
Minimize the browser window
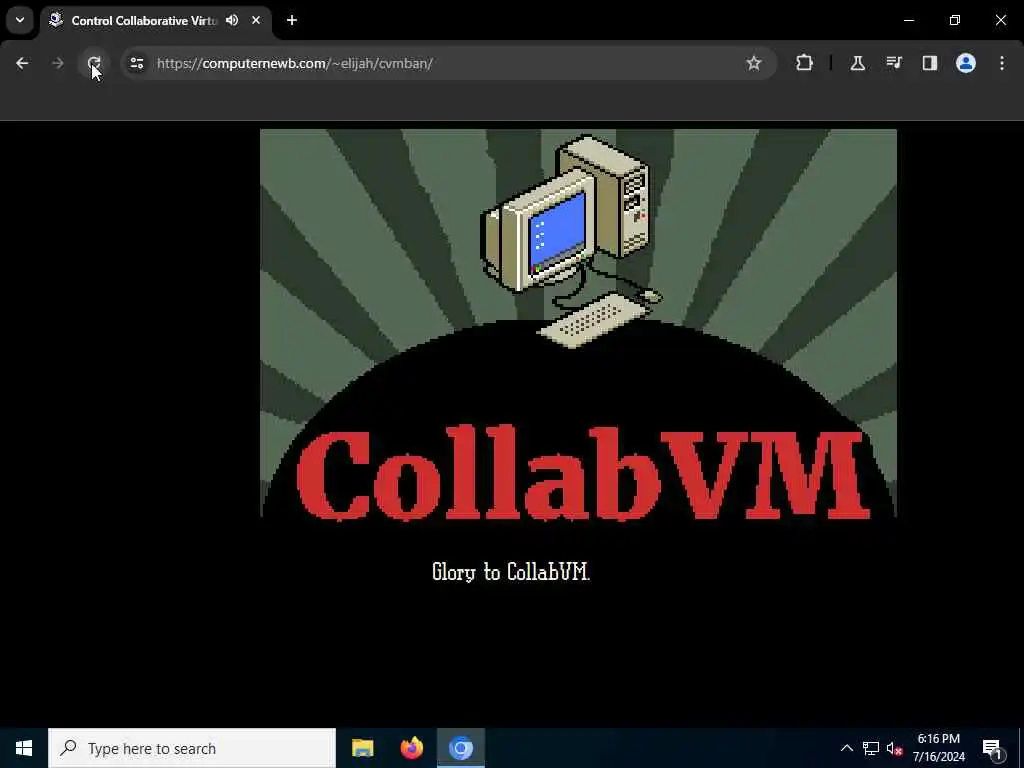click(908, 20)
